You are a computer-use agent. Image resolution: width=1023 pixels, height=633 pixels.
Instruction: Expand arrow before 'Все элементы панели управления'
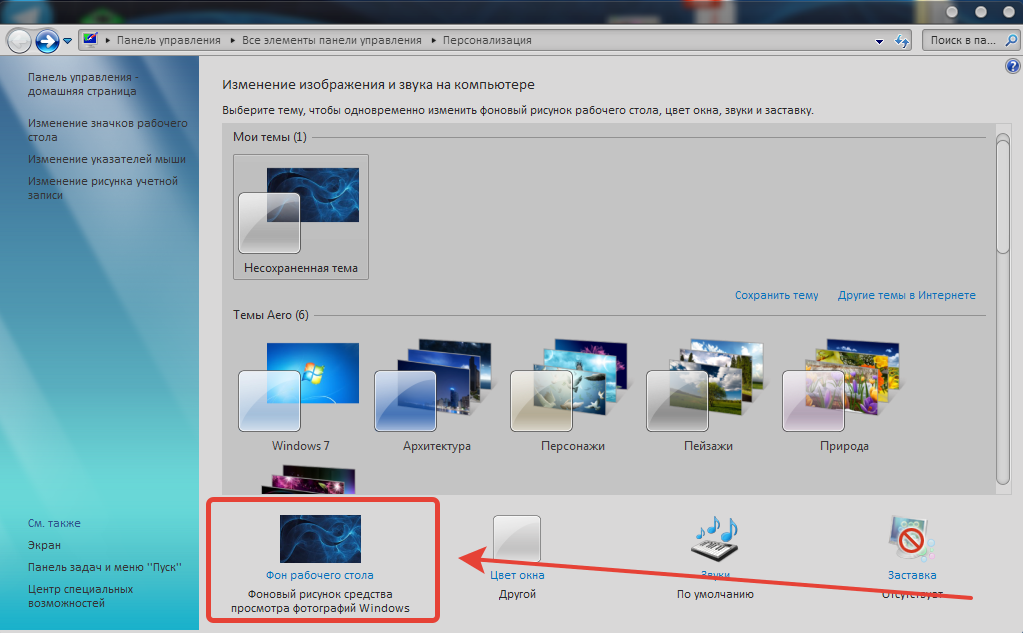[232, 40]
